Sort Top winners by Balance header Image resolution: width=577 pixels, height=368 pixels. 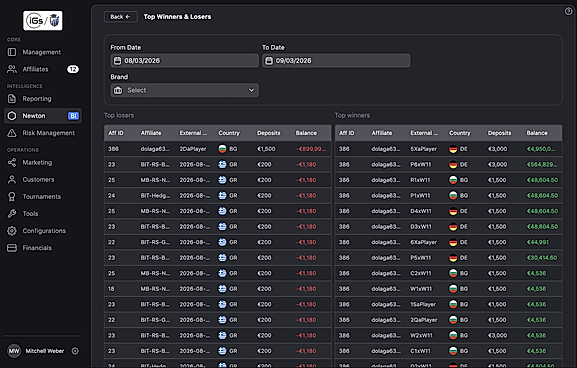click(x=537, y=133)
